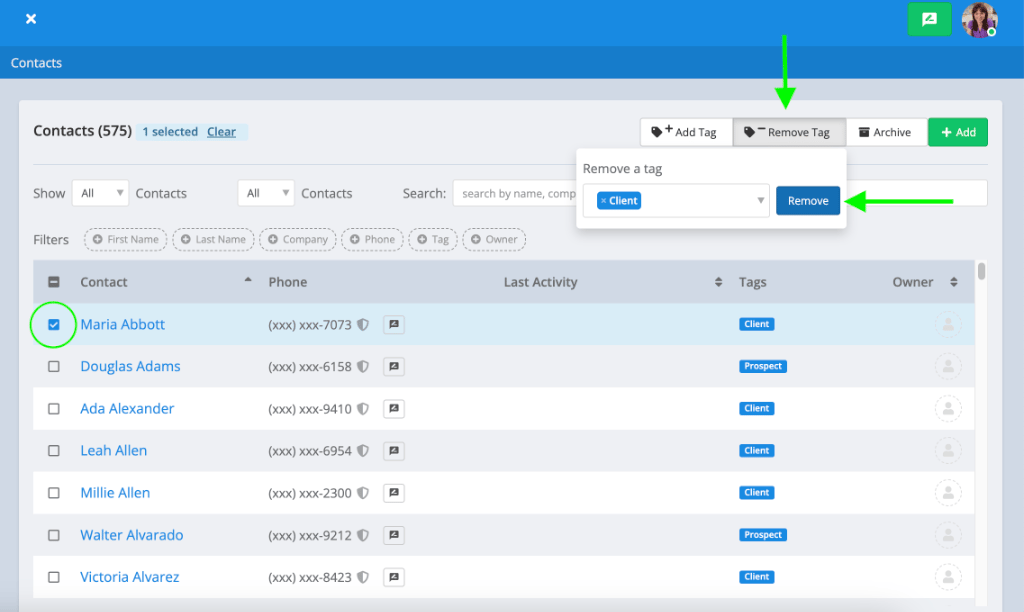The height and width of the screenshot is (612, 1024).
Task: Open the green chat message icon
Action: (x=929, y=19)
